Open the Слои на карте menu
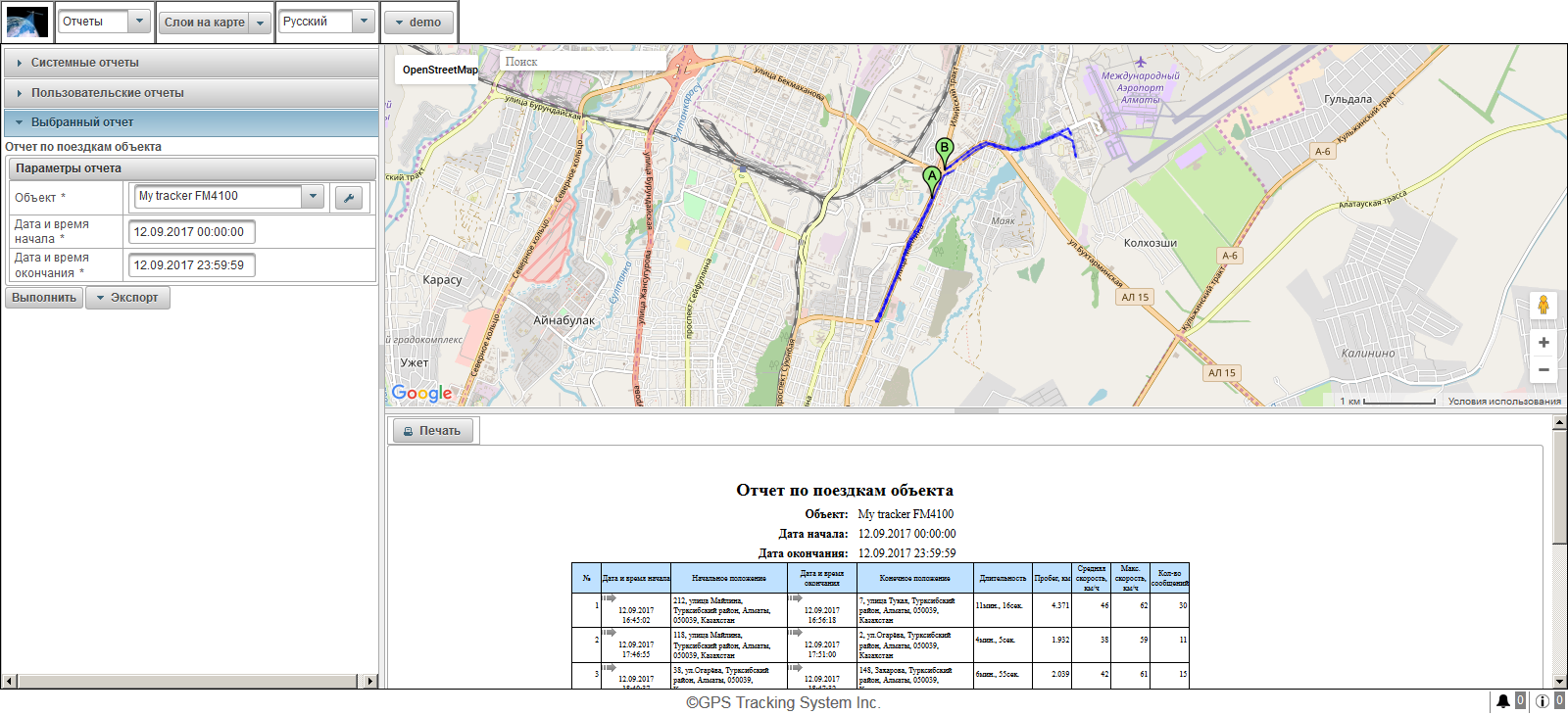 tap(215, 23)
